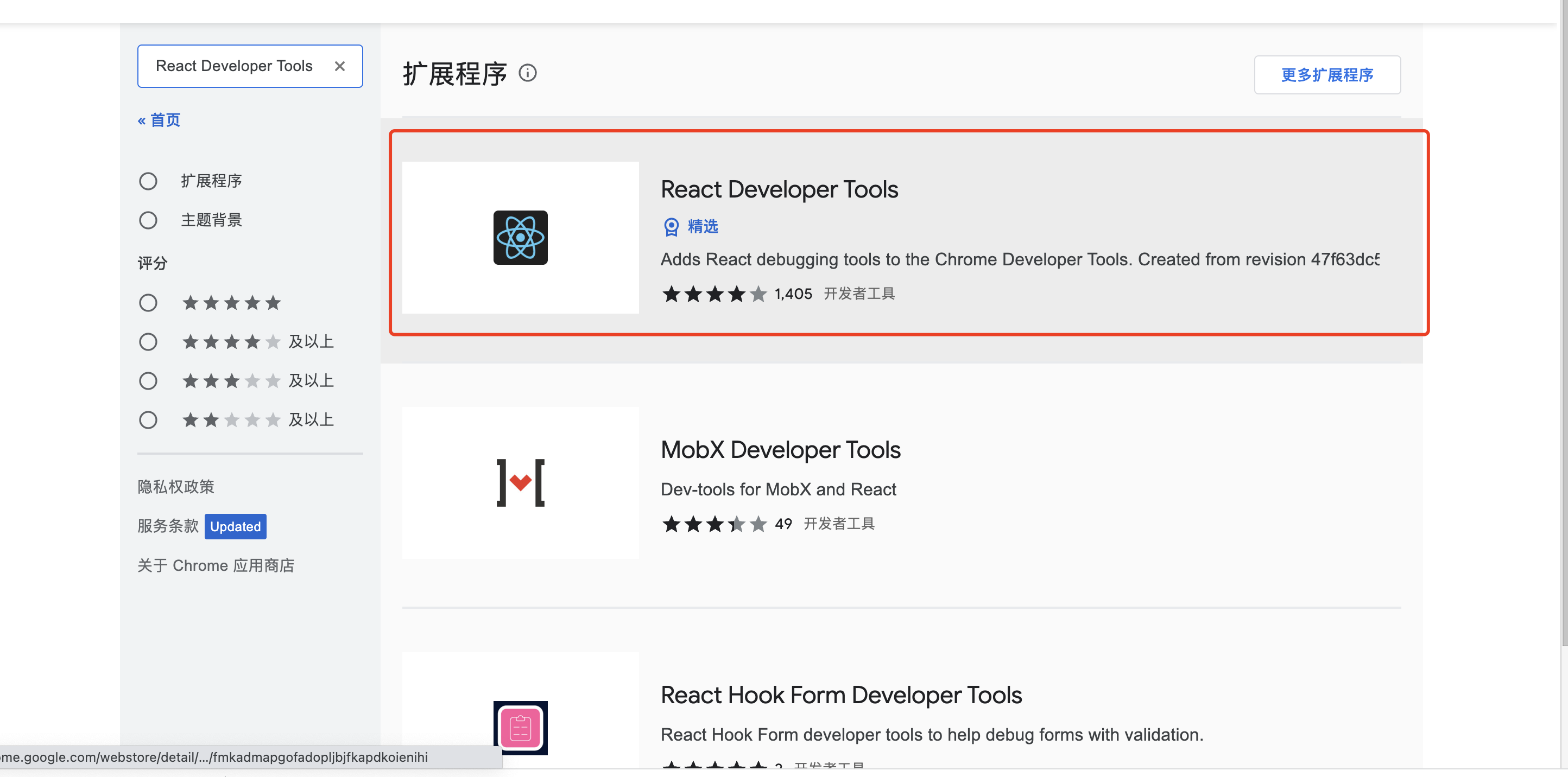Open the MobX logo icon
1568x777 pixels.
click(521, 483)
